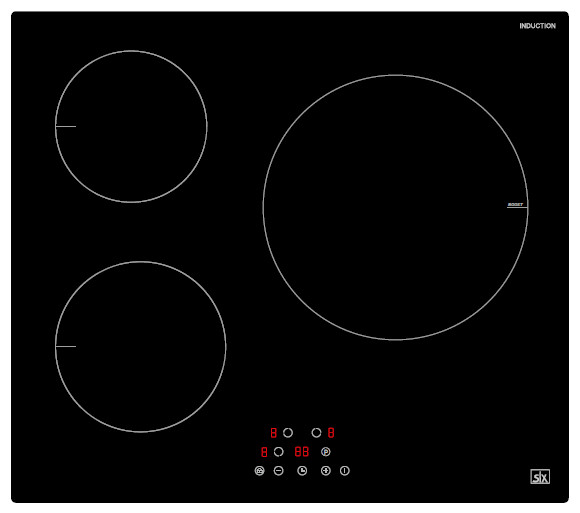This screenshot has height=513, width=580.
Task: Click the tick mark on top-left zone
Action: [66, 126]
